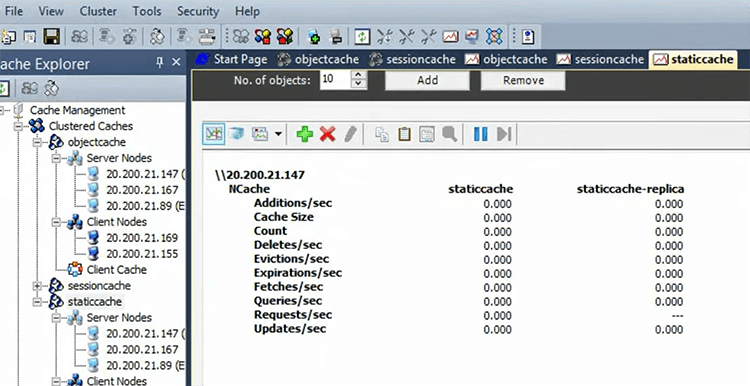Click the first wrench-and-arrow tools icon
750x386 pixels.
[x=384, y=36]
